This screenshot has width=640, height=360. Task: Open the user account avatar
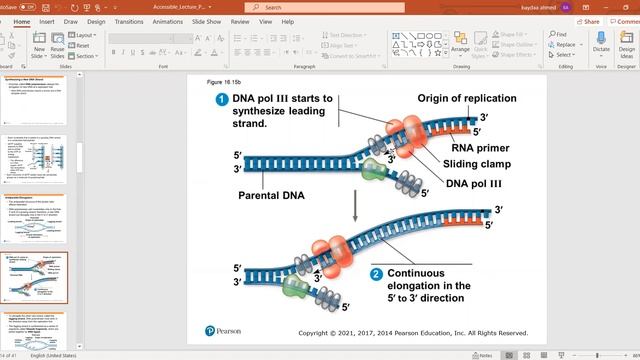pyautogui.click(x=566, y=7)
